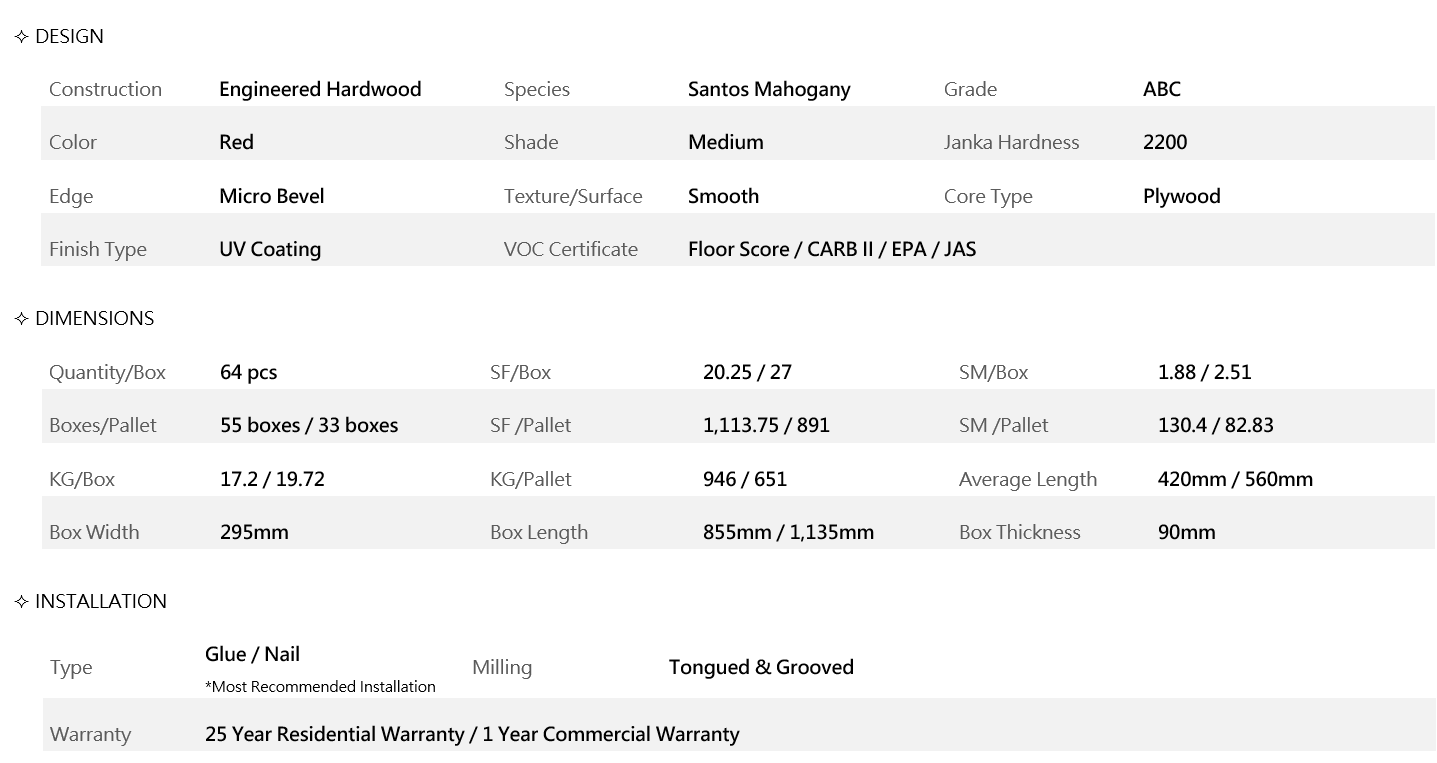
Task: Click the 64 pcs quantity value
Action: point(248,372)
